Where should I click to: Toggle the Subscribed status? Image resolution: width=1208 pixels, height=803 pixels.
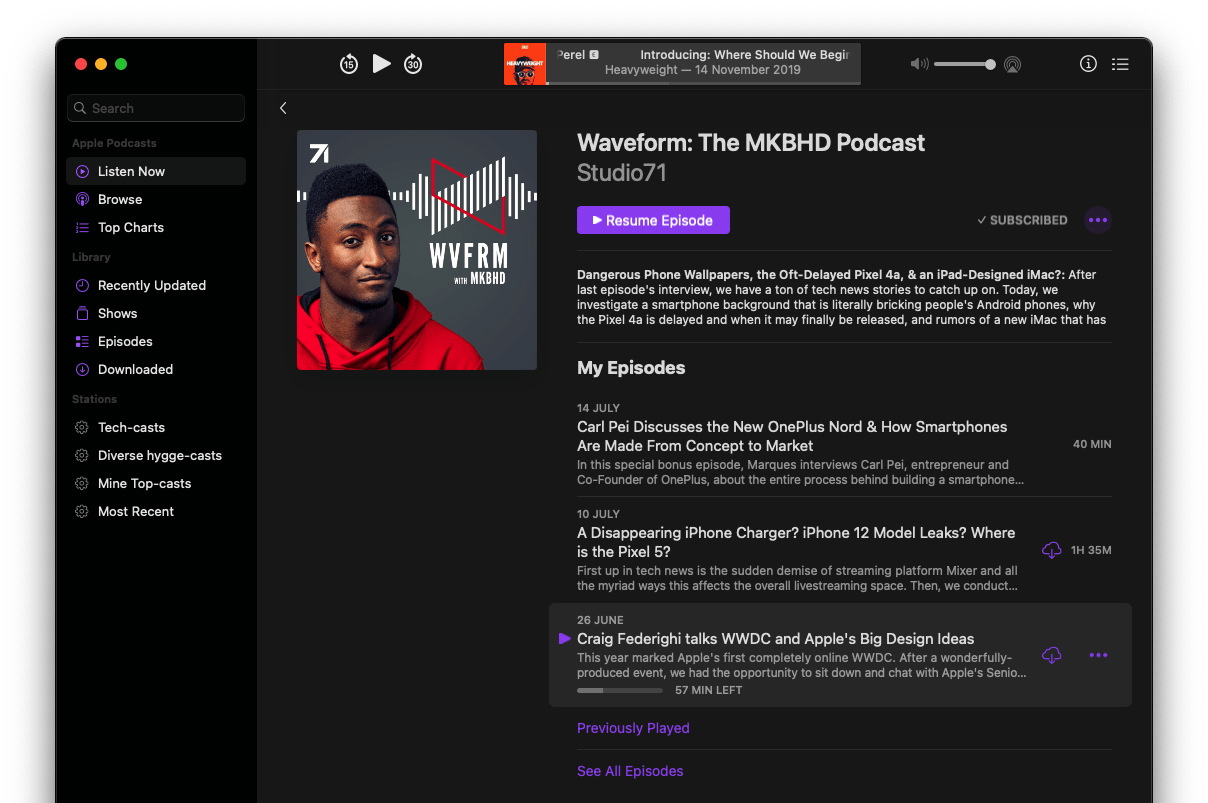click(1022, 220)
